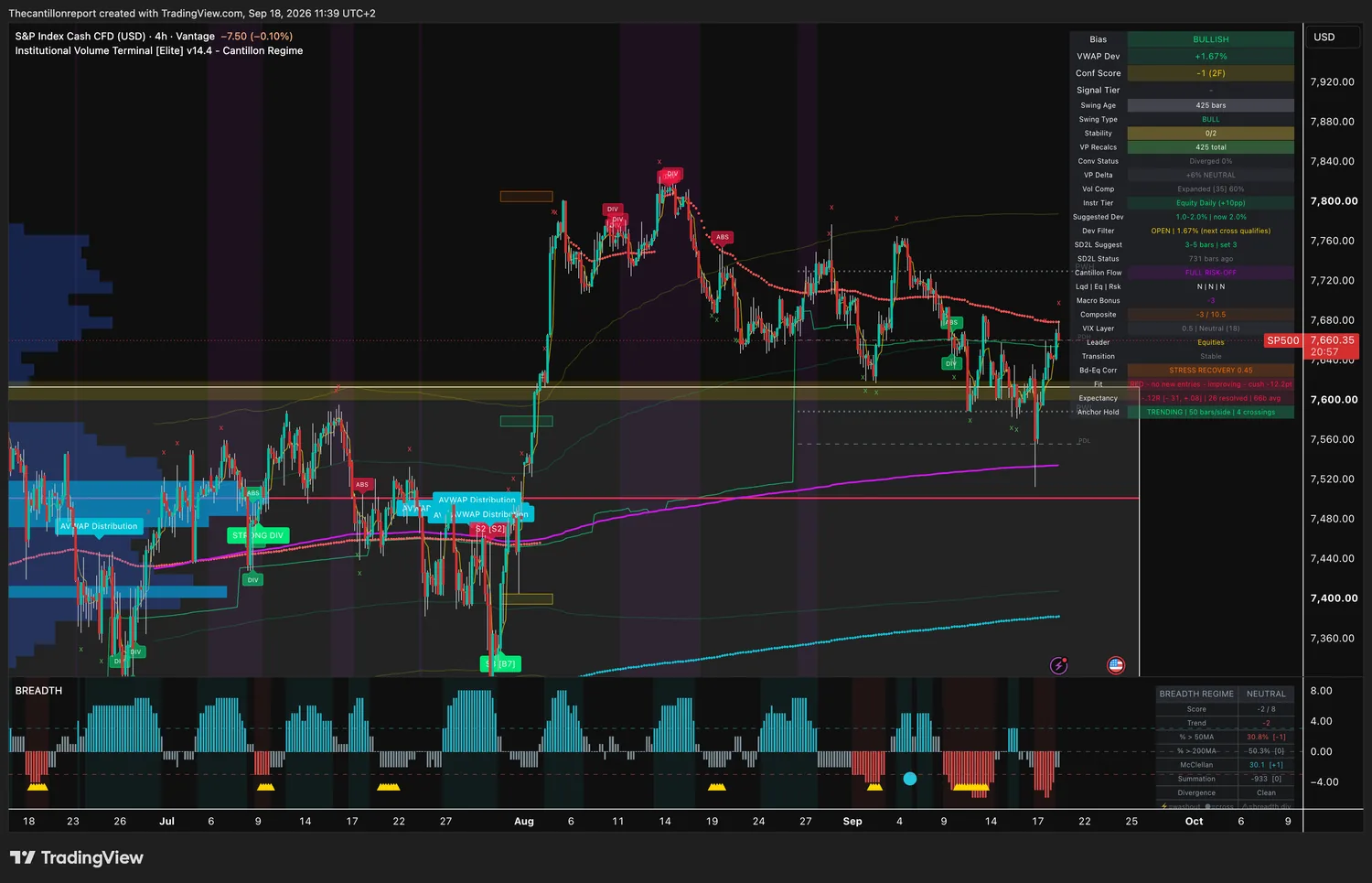1372x883 pixels.
Task: Click the 7,400.00 price axis label
Action: tap(1334, 598)
